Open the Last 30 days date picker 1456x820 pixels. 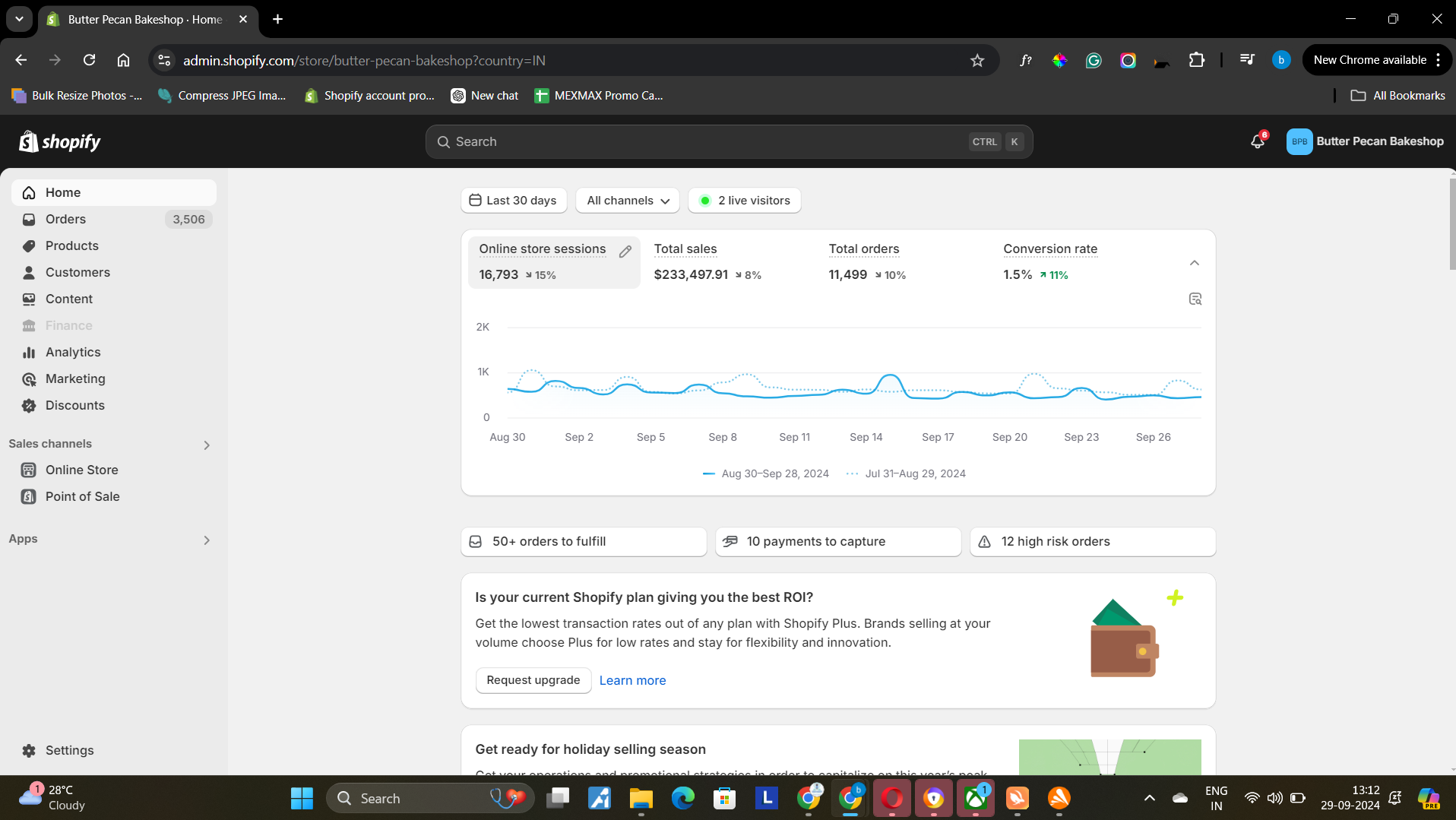[x=514, y=201]
